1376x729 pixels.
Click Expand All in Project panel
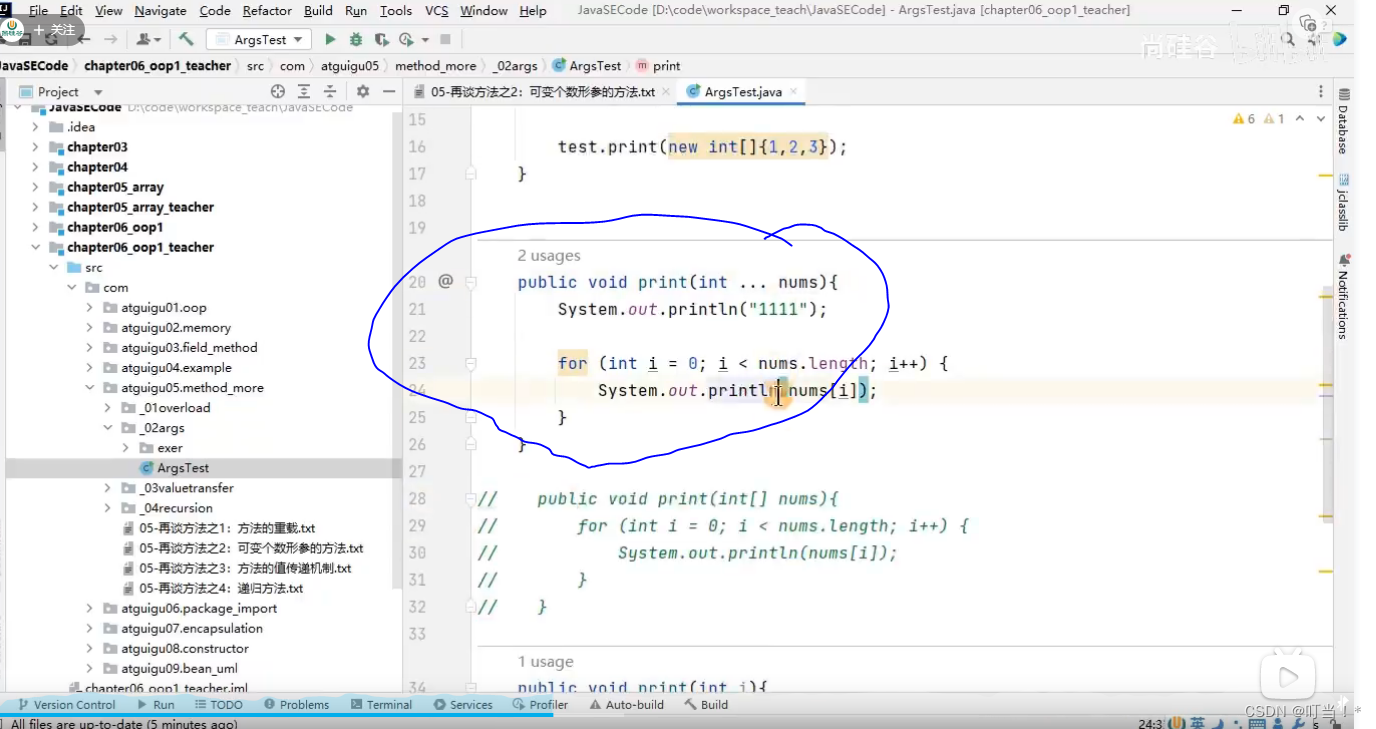coord(304,91)
